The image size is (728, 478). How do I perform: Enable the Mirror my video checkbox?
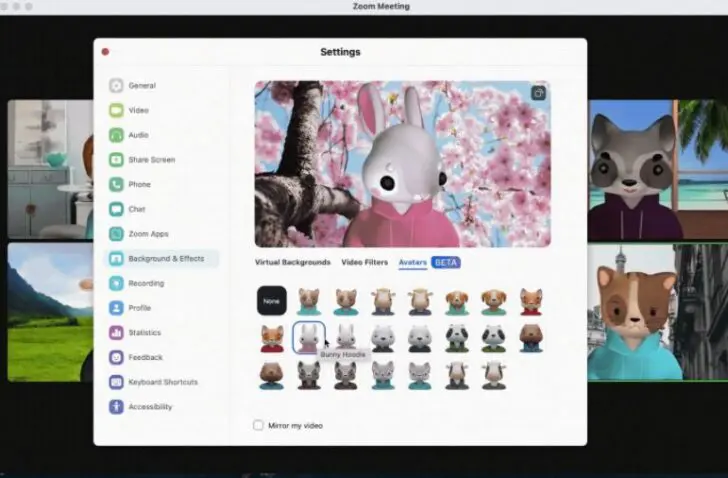[x=258, y=425]
